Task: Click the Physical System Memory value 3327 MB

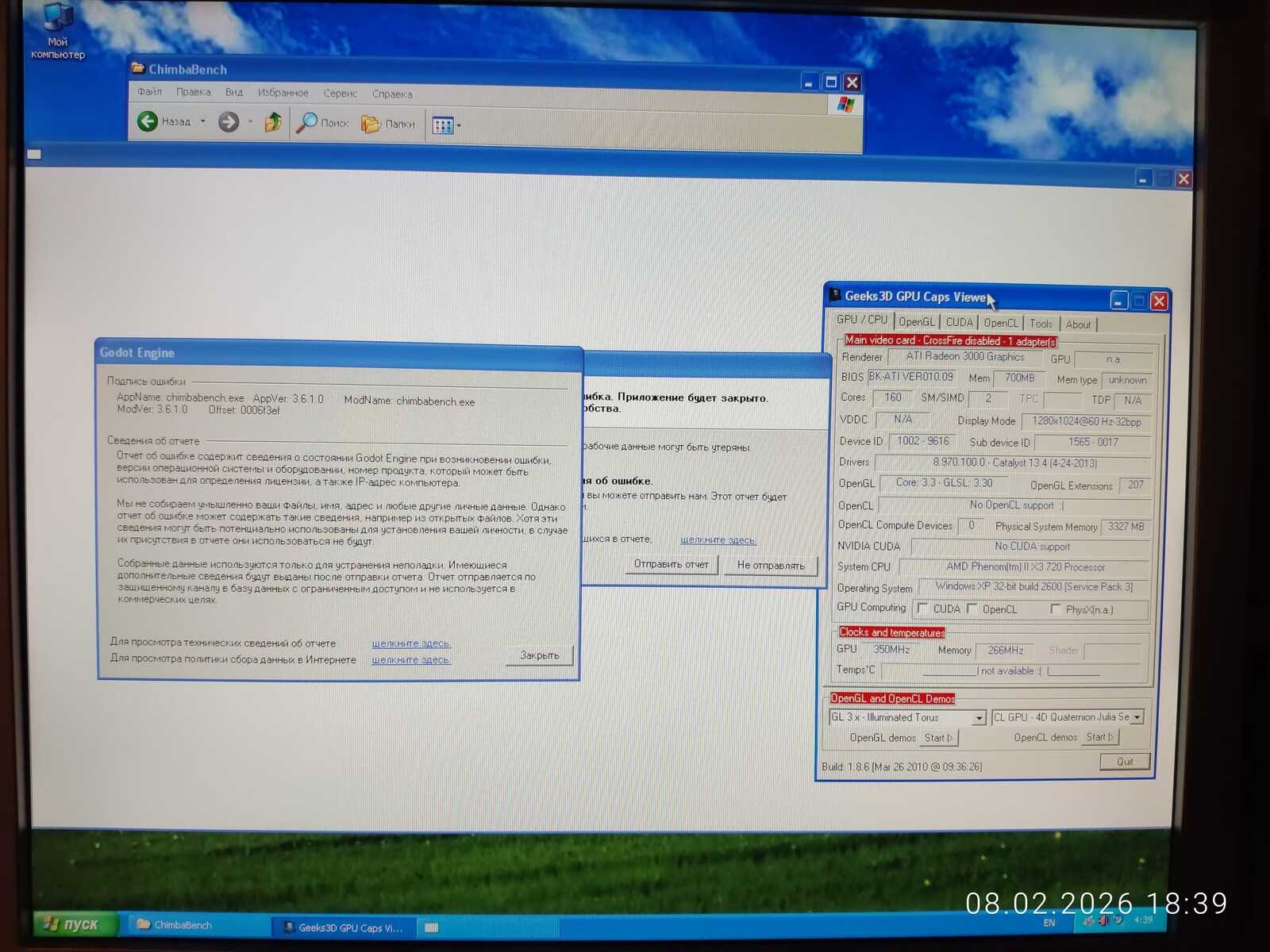Action: [x=1126, y=527]
